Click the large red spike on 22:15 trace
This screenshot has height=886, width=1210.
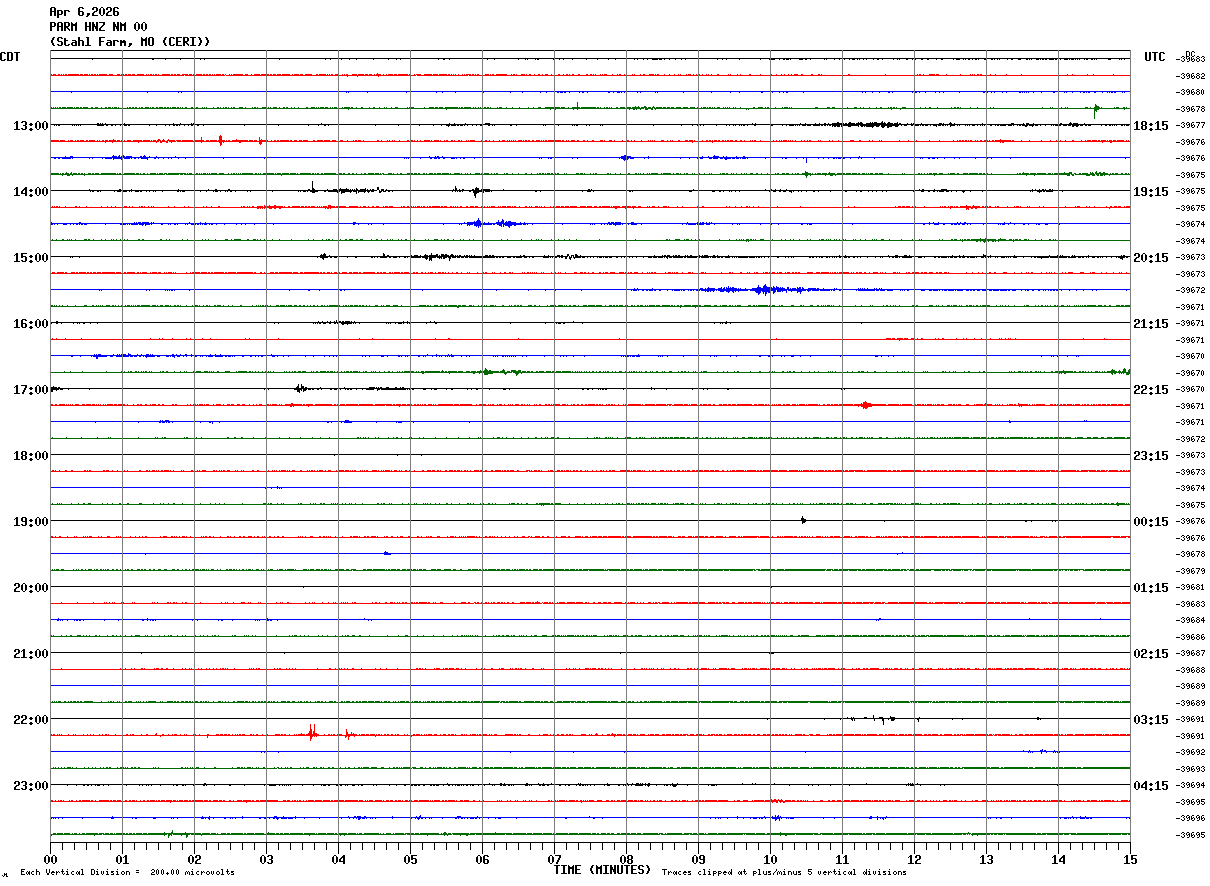pyautogui.click(x=312, y=733)
